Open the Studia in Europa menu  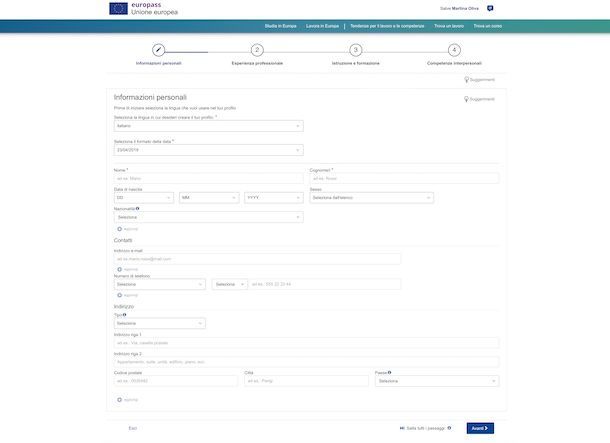pyautogui.click(x=280, y=26)
